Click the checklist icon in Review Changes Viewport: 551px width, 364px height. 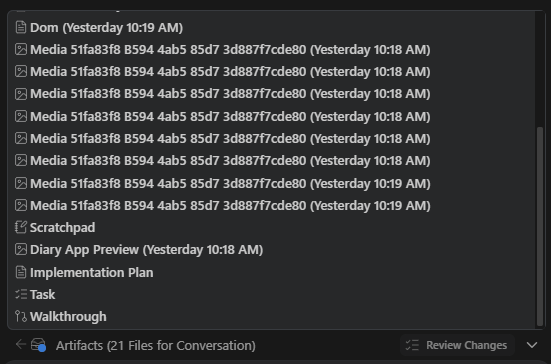(412, 345)
